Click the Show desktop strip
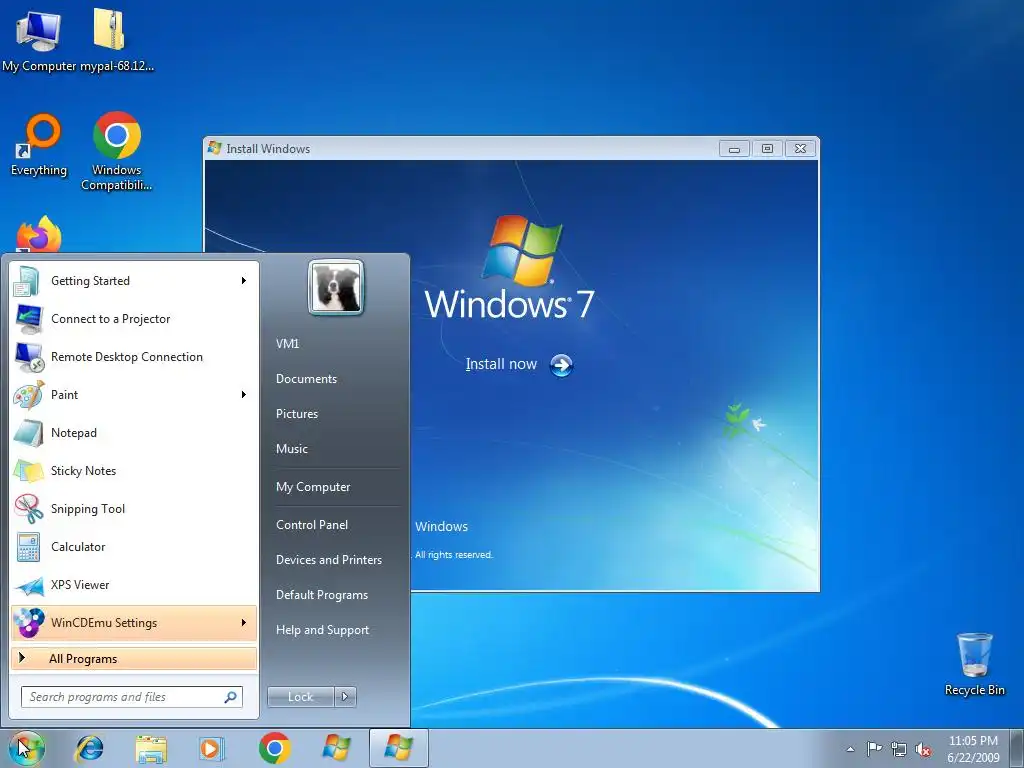1024x768 pixels. [x=1016, y=749]
